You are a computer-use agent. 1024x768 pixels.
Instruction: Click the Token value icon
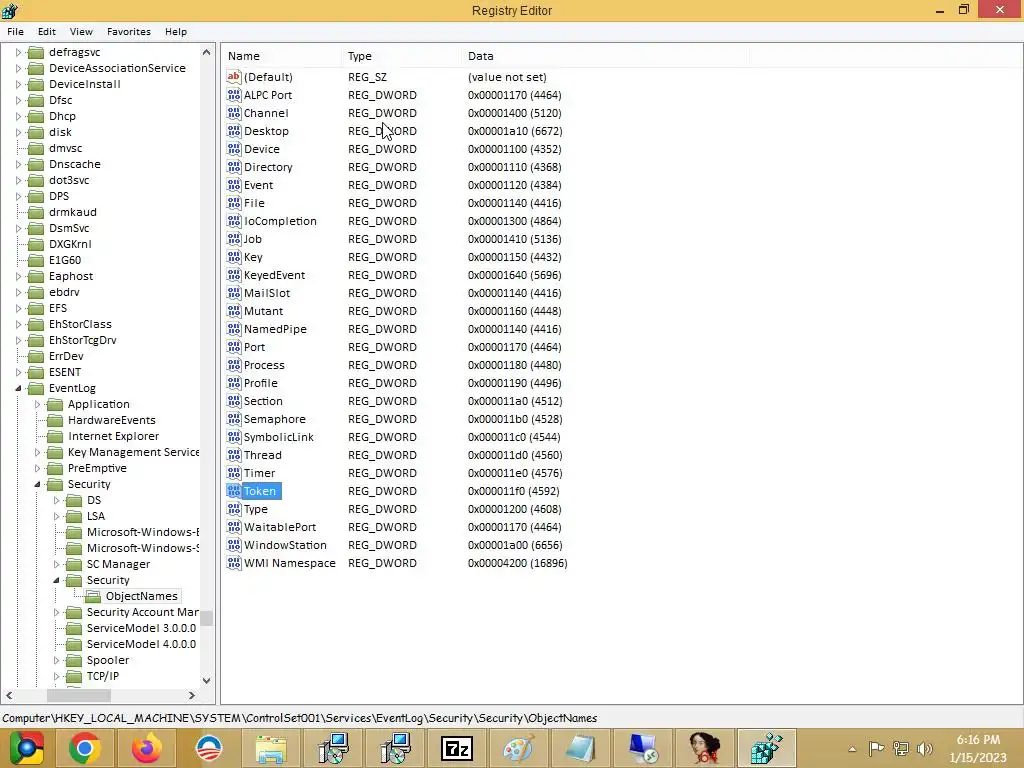(x=234, y=491)
